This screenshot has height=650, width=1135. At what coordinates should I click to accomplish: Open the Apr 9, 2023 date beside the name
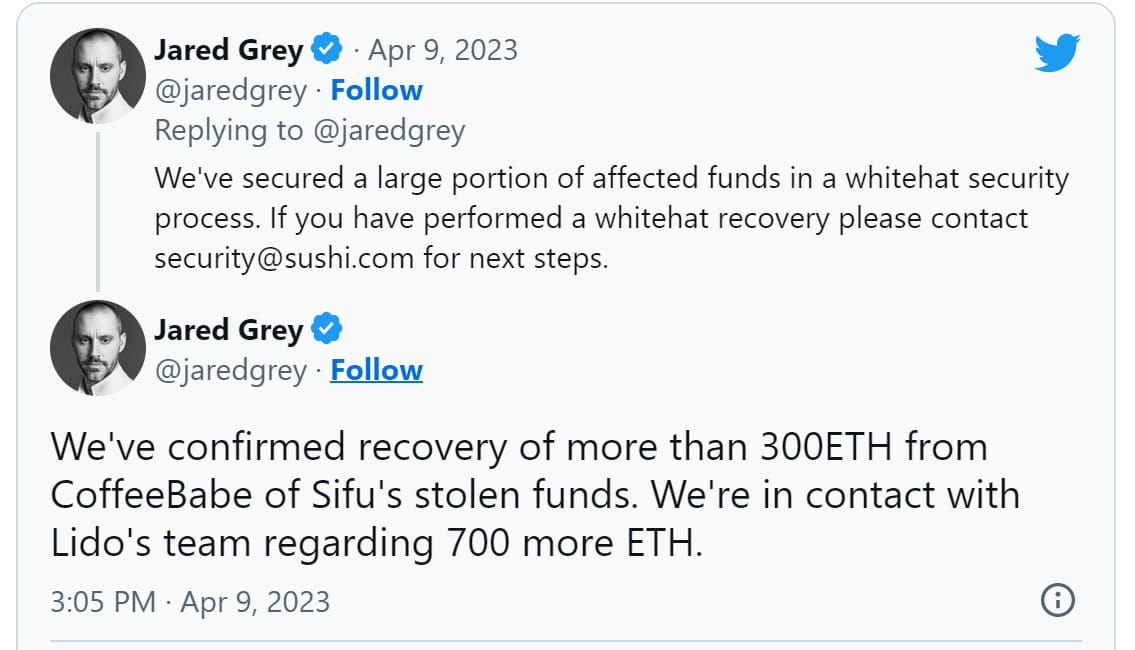[443, 50]
